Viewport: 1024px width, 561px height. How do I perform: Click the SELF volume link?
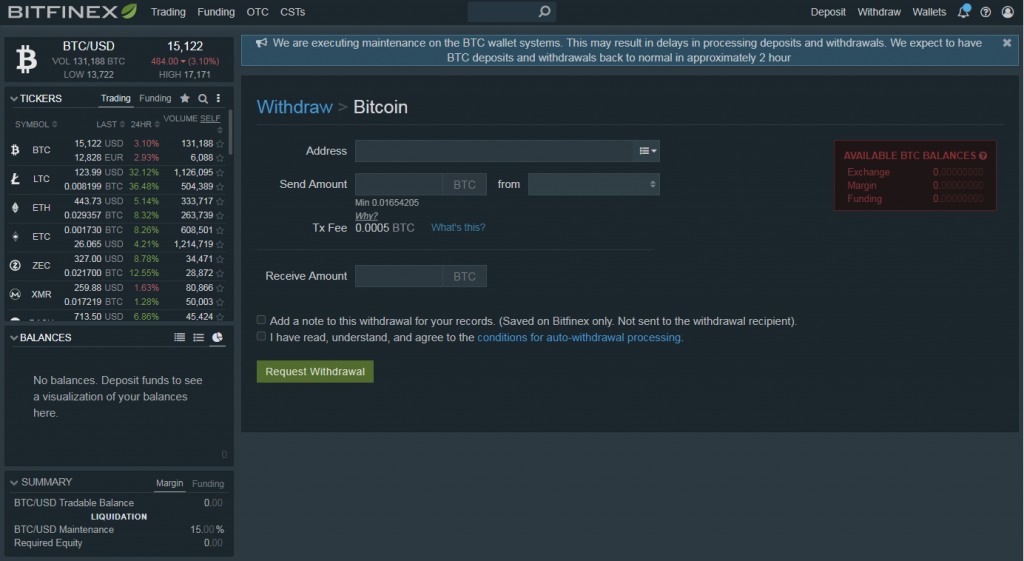[210, 118]
